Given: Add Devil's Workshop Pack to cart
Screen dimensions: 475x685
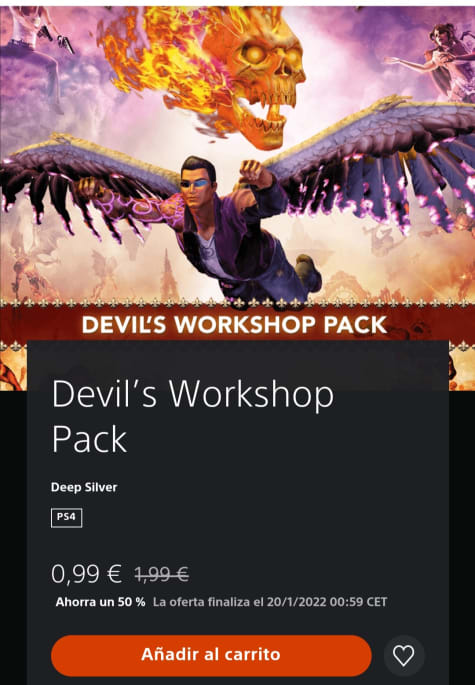Looking at the screenshot, I should (x=211, y=655).
